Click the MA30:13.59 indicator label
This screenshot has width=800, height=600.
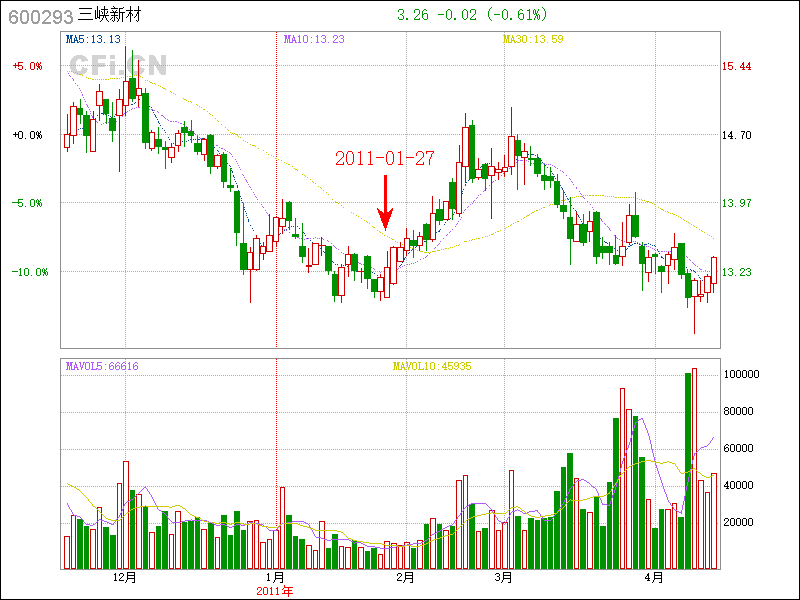pyautogui.click(x=533, y=40)
